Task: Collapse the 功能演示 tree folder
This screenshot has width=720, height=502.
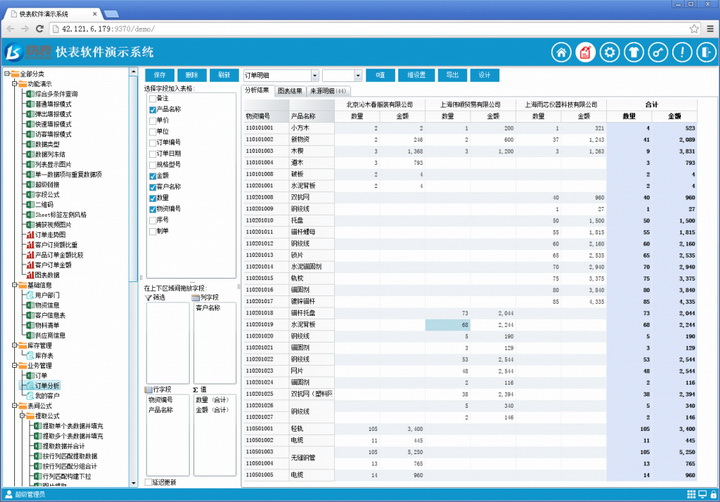Action: pyautogui.click(x=15, y=84)
